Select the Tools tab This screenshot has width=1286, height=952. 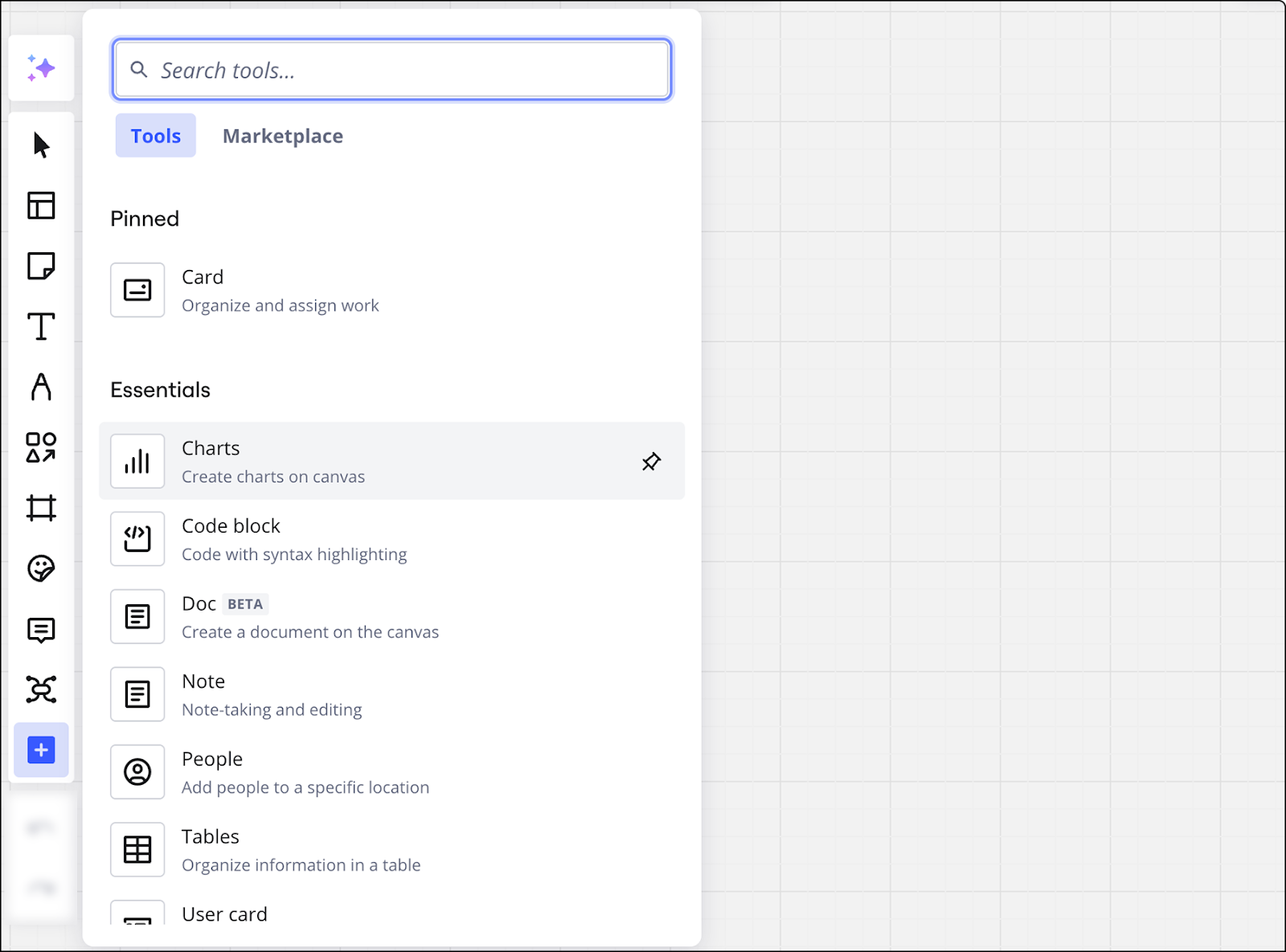pyautogui.click(x=155, y=136)
